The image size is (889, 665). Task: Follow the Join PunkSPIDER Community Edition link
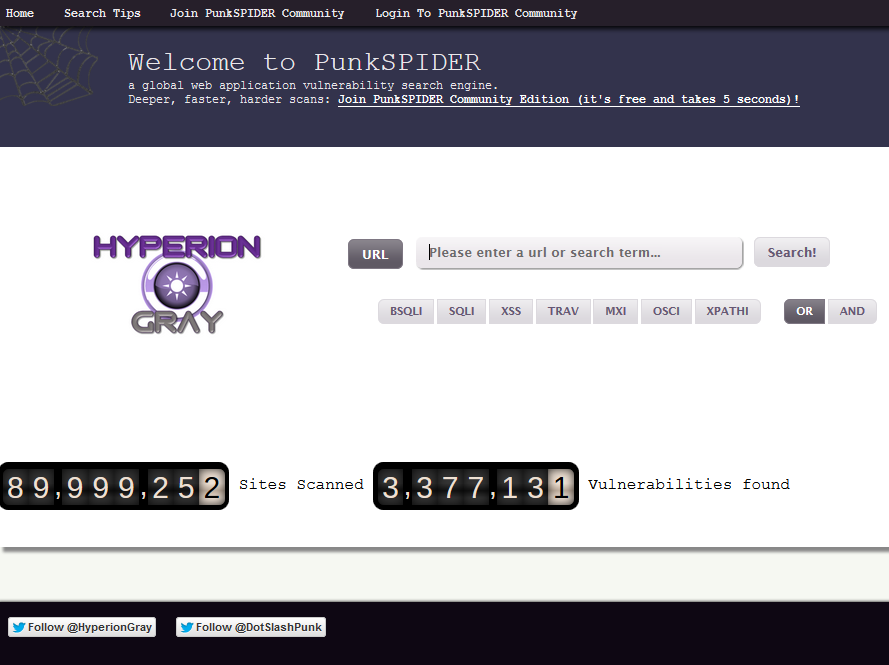569,100
